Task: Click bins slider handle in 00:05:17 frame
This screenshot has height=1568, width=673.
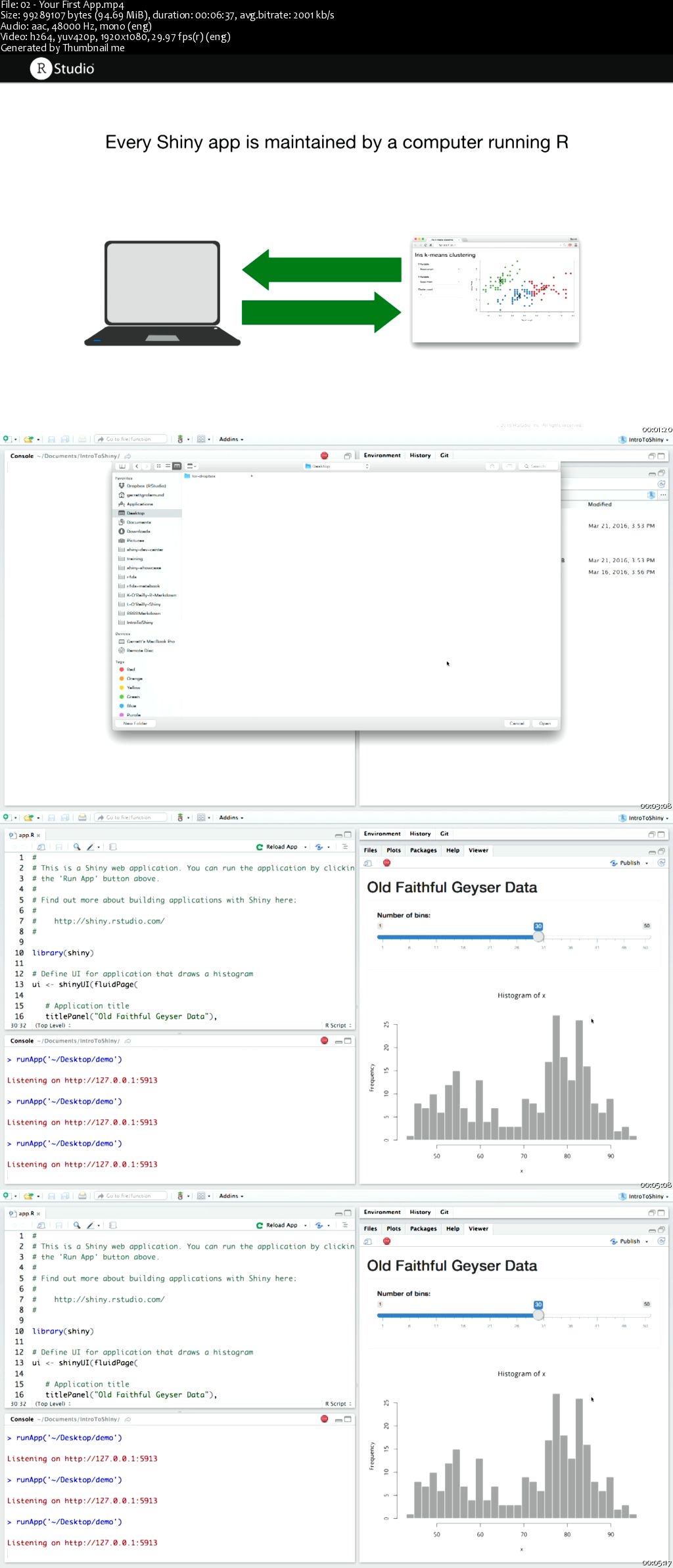Action: (538, 1315)
